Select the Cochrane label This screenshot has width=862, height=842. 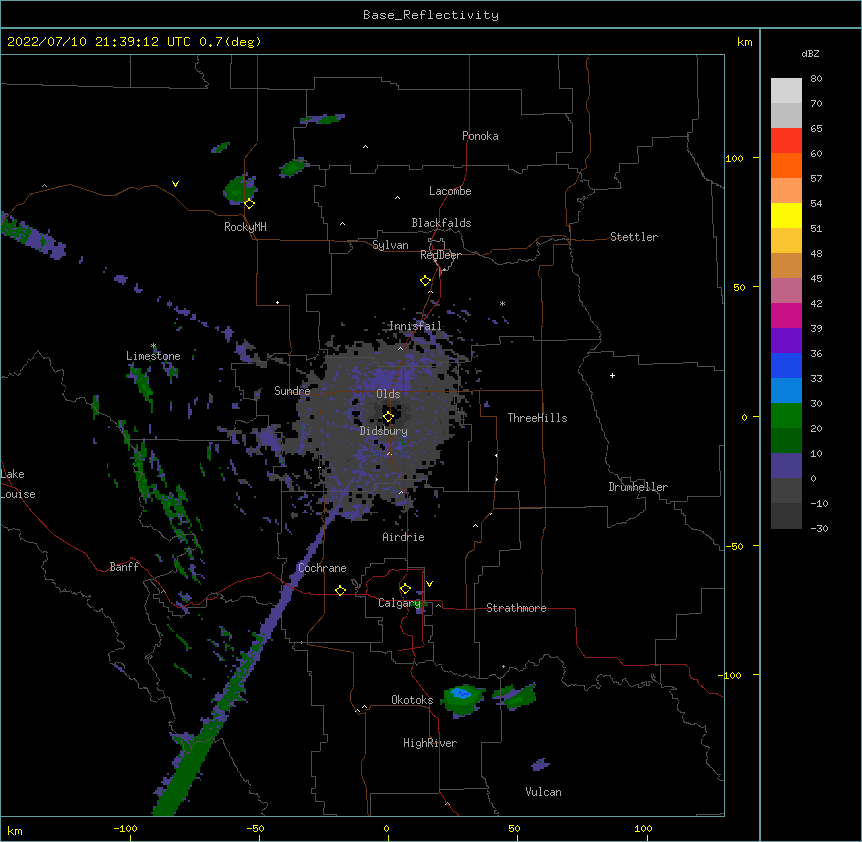pyautogui.click(x=322, y=568)
